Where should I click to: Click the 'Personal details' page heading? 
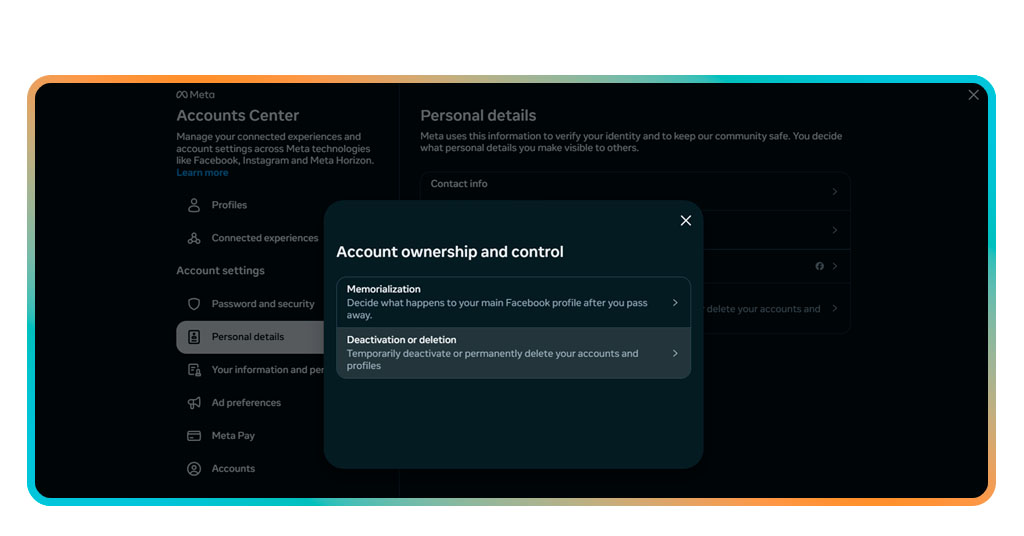point(478,116)
